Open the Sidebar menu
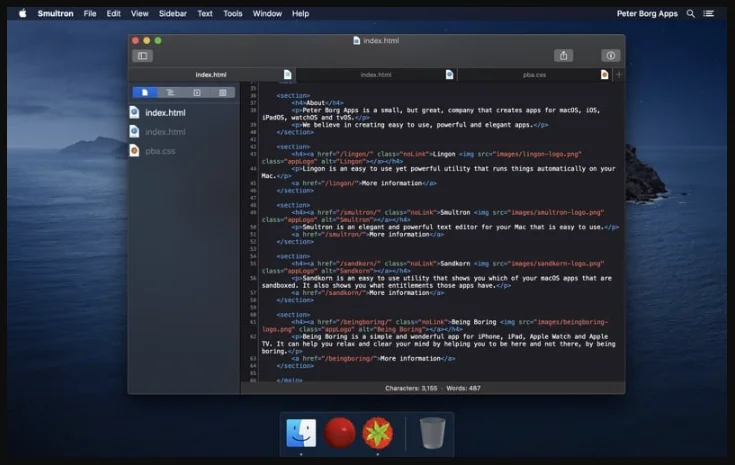Image resolution: width=735 pixels, height=465 pixels. [x=172, y=14]
